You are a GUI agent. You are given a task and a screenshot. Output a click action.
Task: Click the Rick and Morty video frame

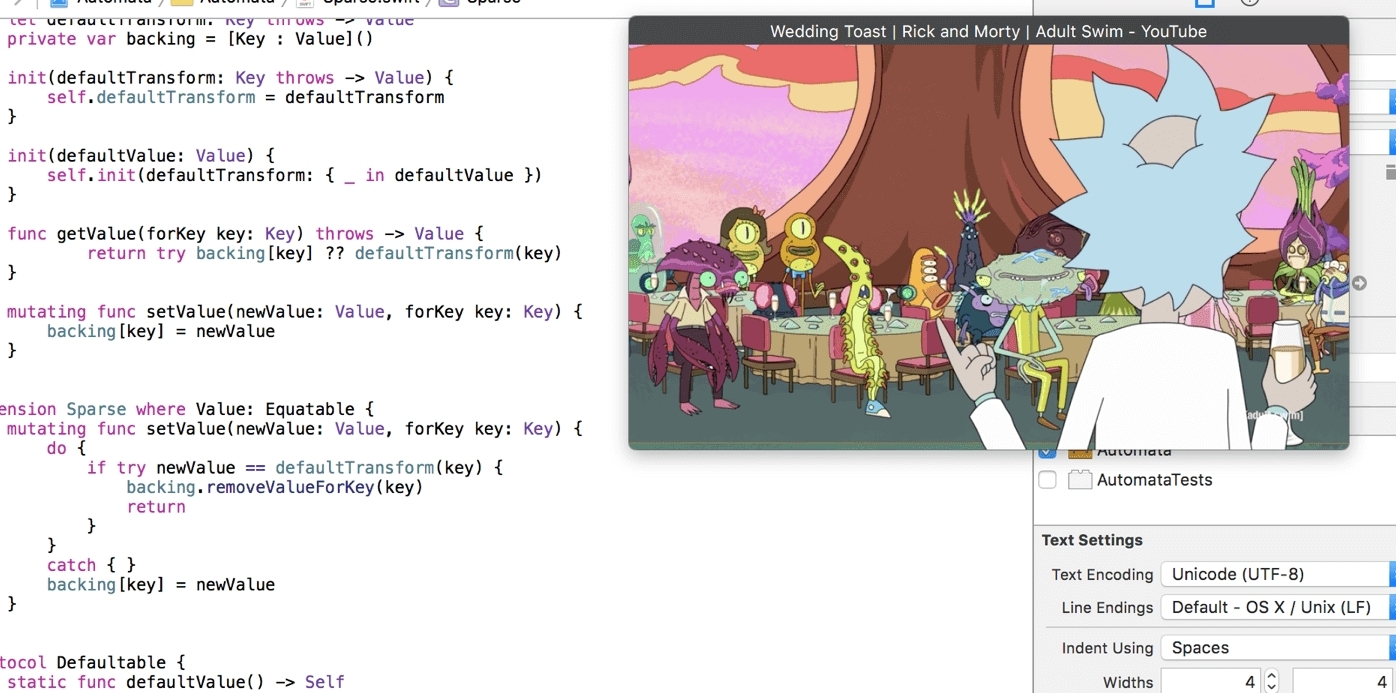click(x=988, y=246)
